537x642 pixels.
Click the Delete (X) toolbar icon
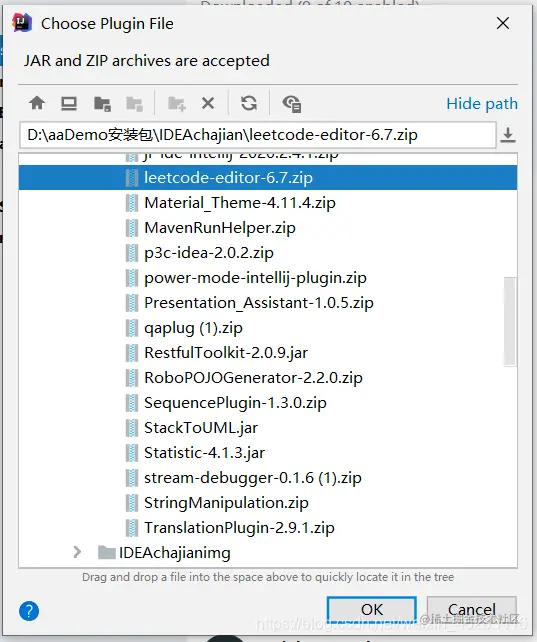[x=208, y=103]
